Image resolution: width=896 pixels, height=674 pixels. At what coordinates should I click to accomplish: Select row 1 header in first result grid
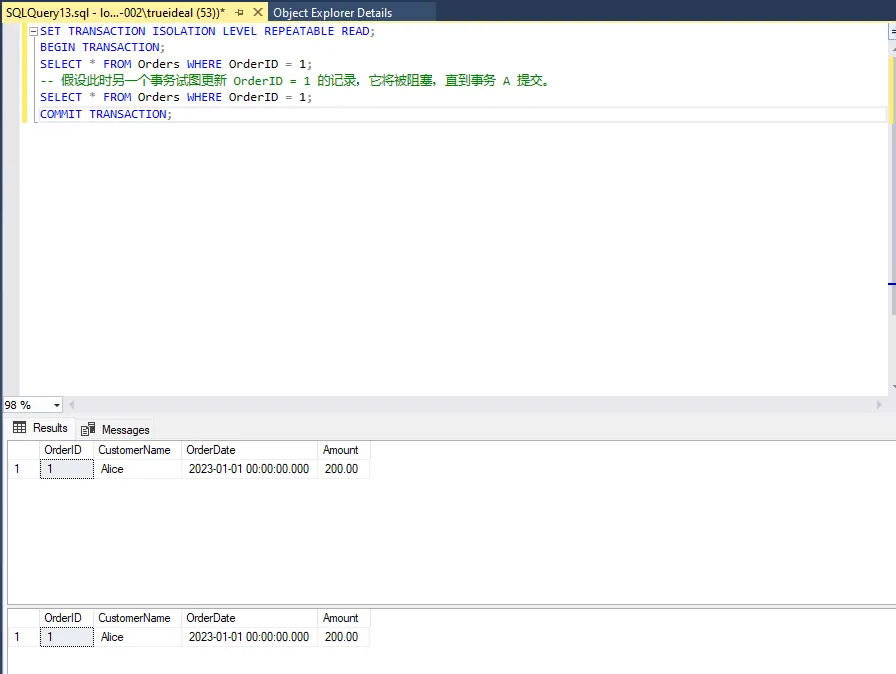18,469
